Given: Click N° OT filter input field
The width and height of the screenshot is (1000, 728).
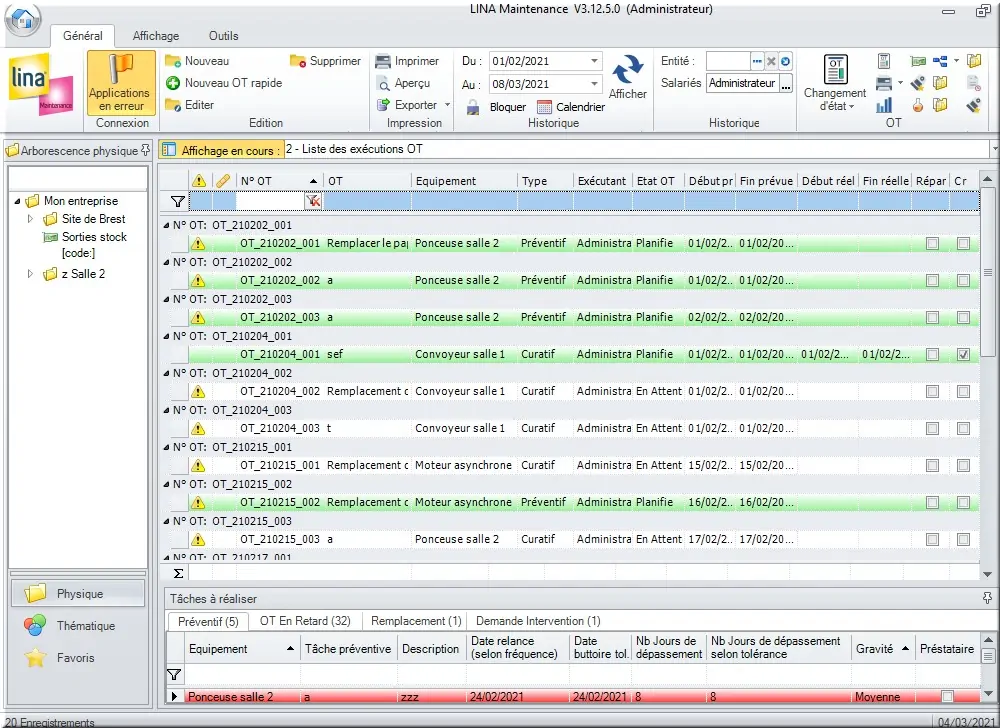Looking at the screenshot, I should 270,201.
